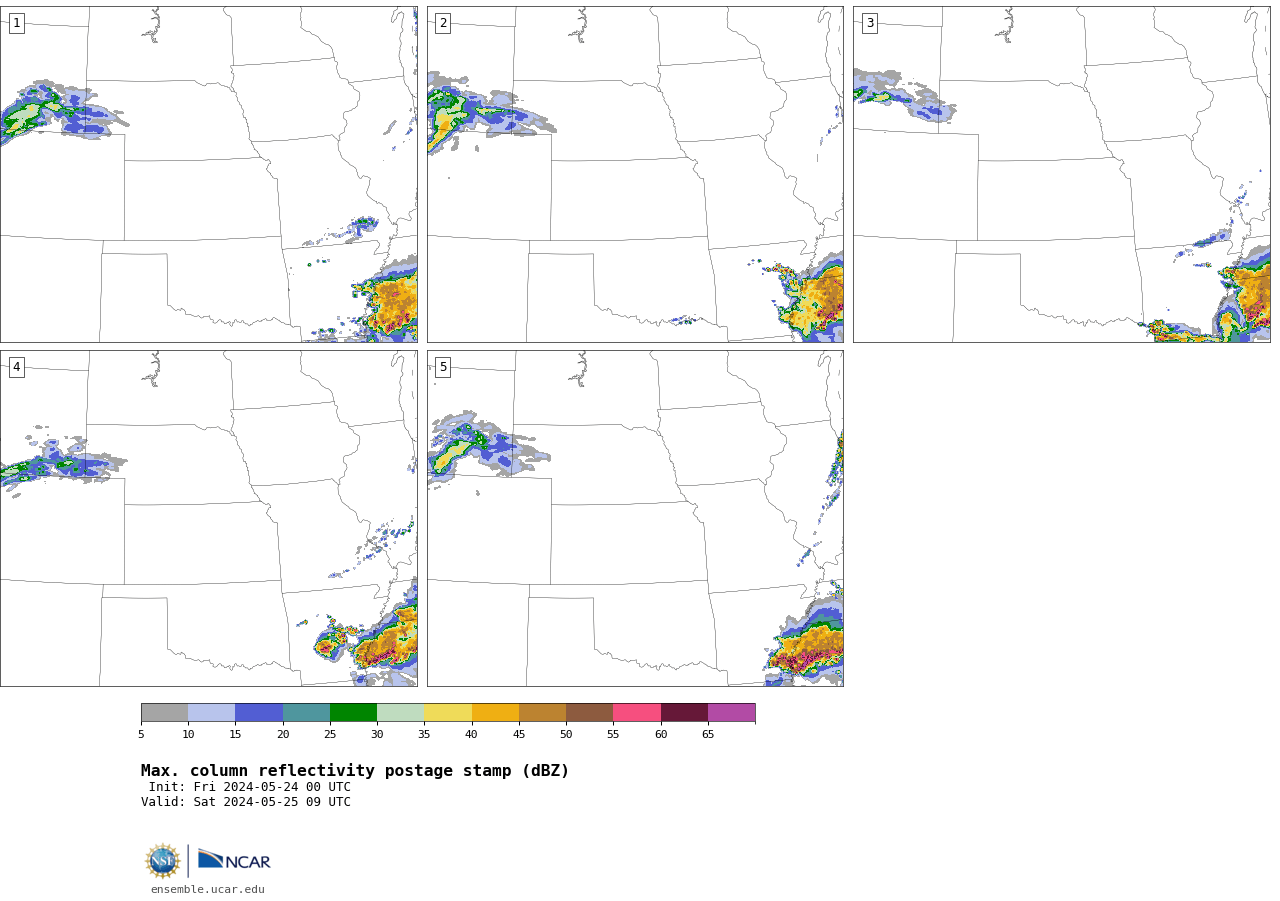Open ensemble member 1 reflectivity map

tap(209, 174)
